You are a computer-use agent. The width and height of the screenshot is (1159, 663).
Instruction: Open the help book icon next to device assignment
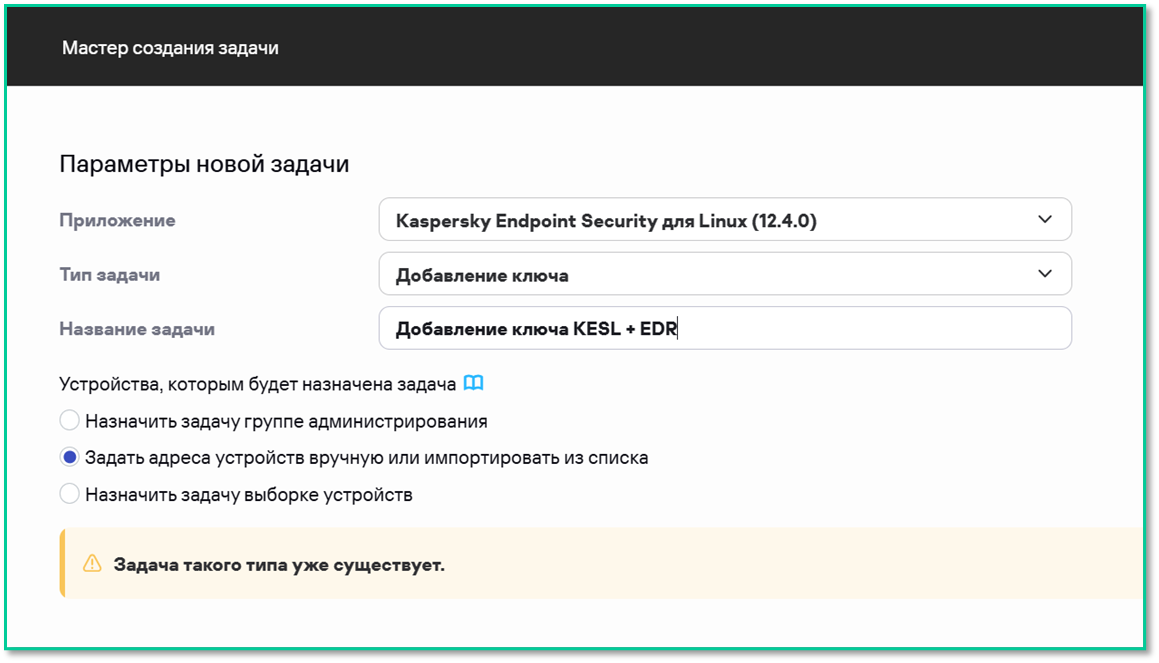[x=473, y=383]
